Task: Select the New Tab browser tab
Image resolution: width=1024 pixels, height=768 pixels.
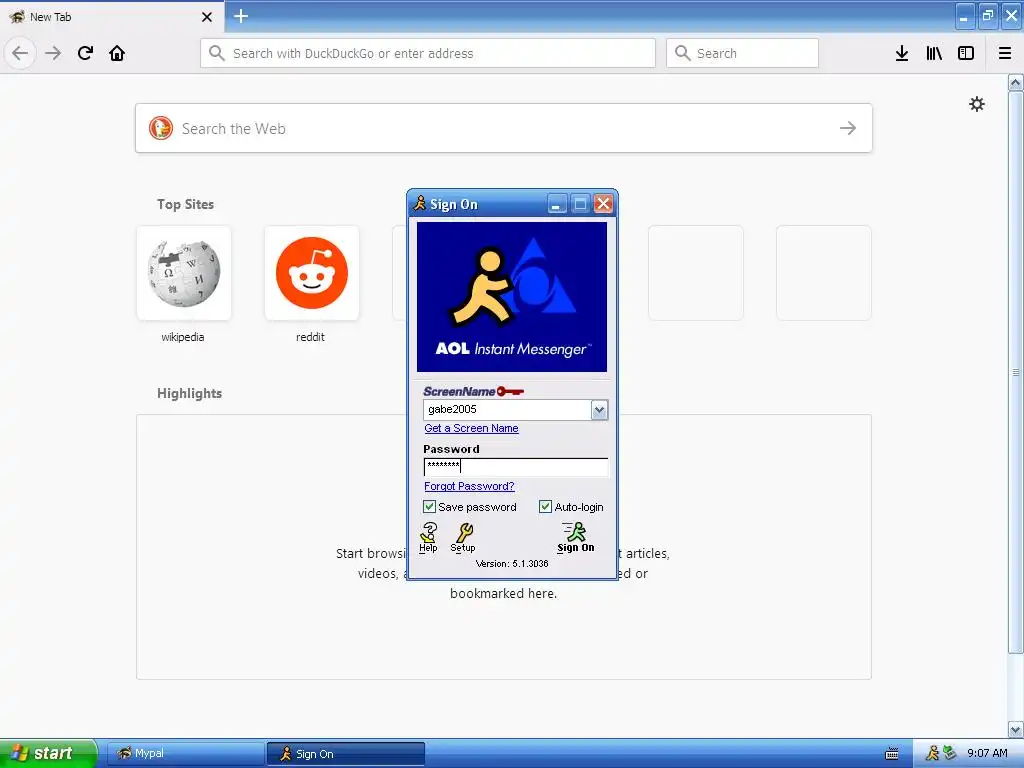Action: point(112,17)
